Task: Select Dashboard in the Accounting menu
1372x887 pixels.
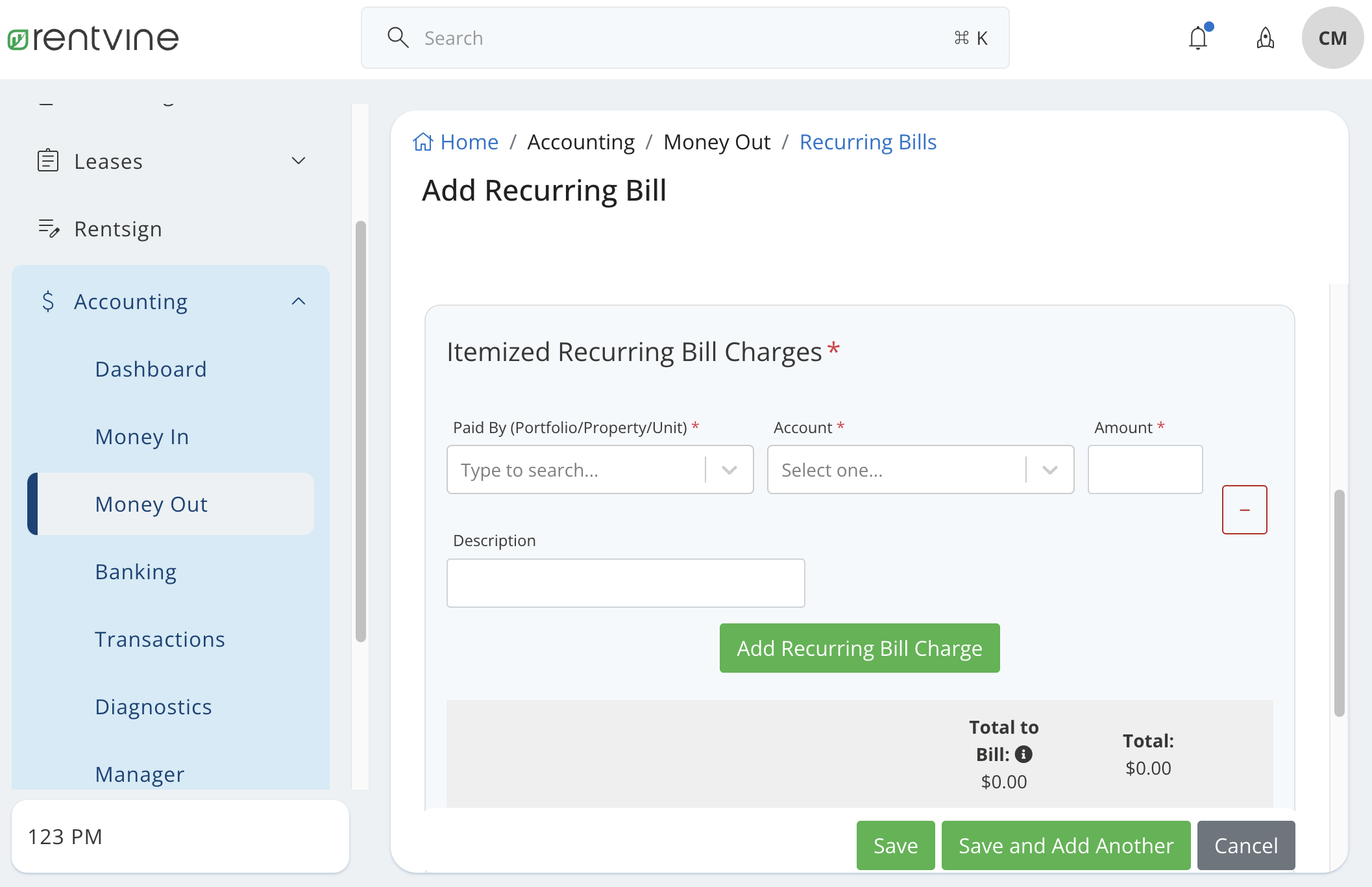Action: click(x=151, y=369)
